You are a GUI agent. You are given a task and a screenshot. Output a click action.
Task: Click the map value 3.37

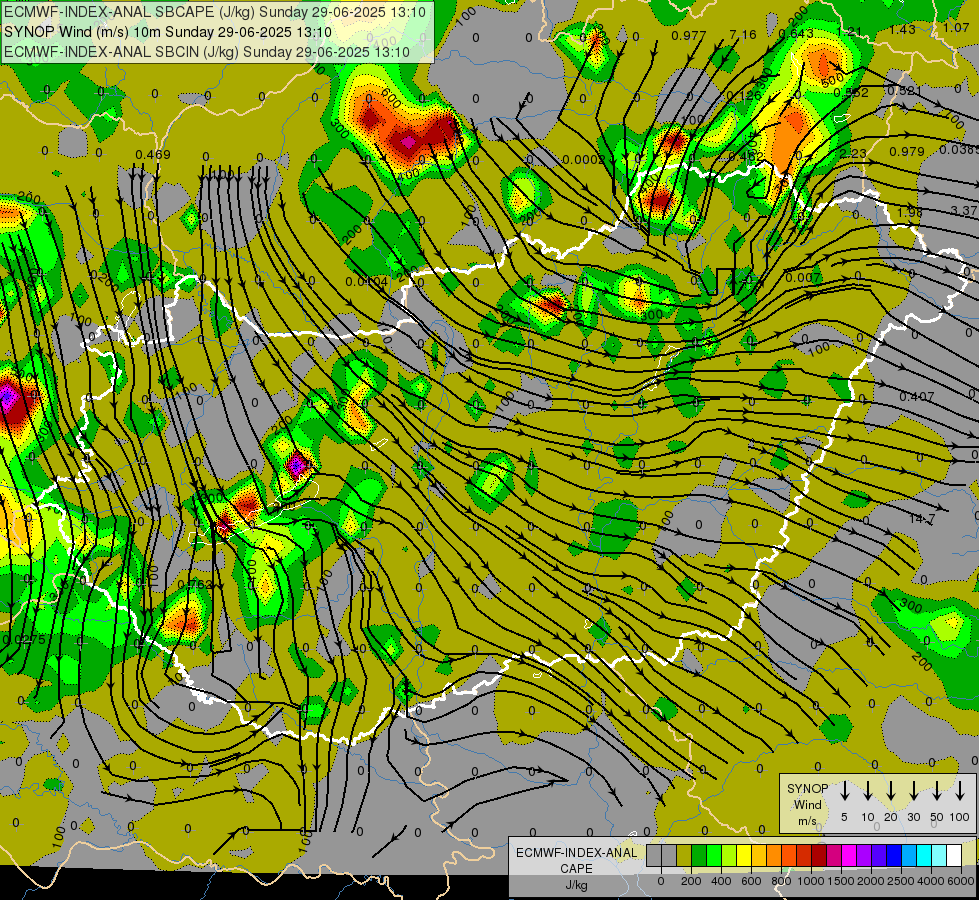coord(963,210)
